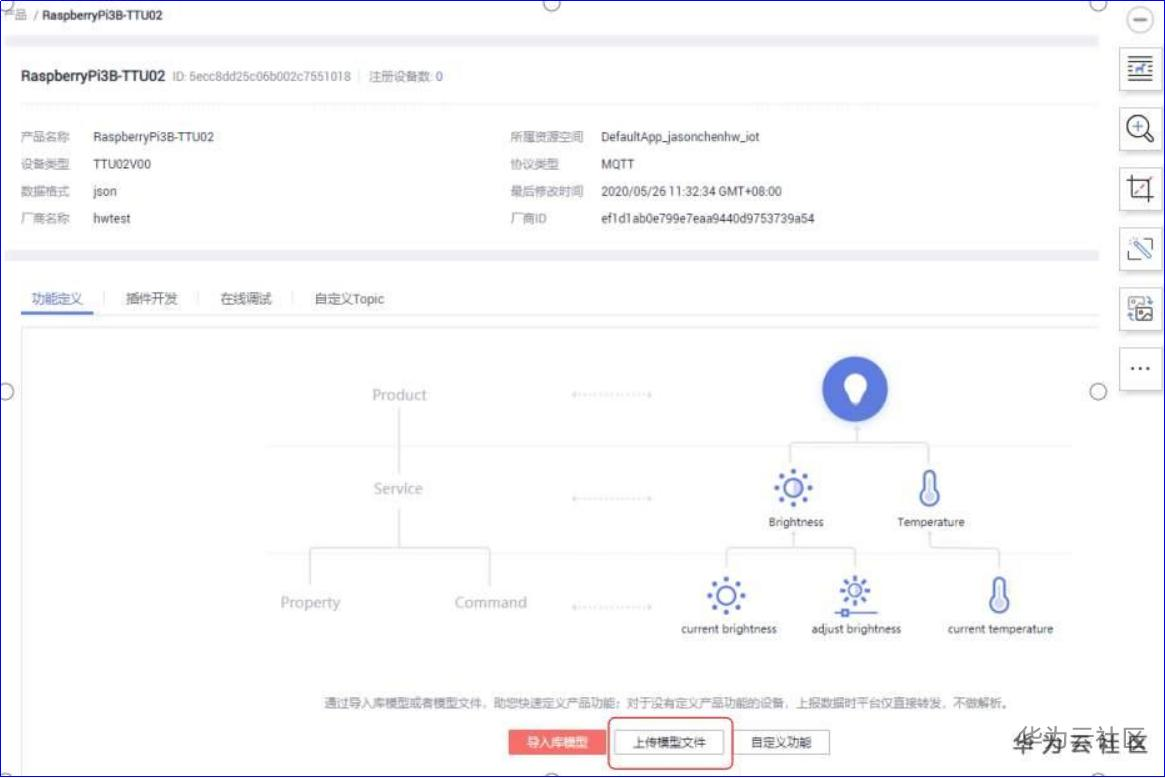Select the Brightness service icon

tap(794, 488)
